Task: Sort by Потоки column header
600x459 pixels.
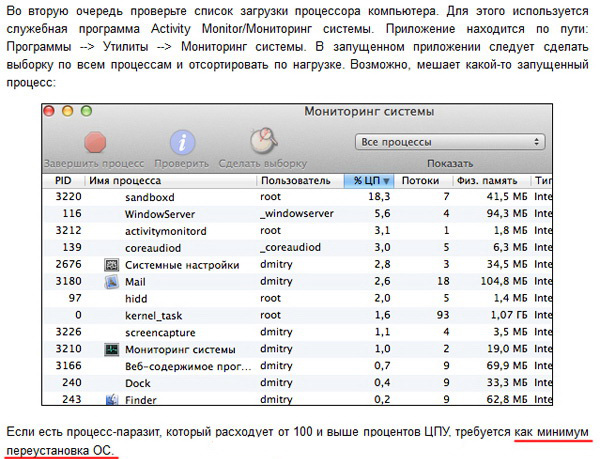Action: [427, 181]
